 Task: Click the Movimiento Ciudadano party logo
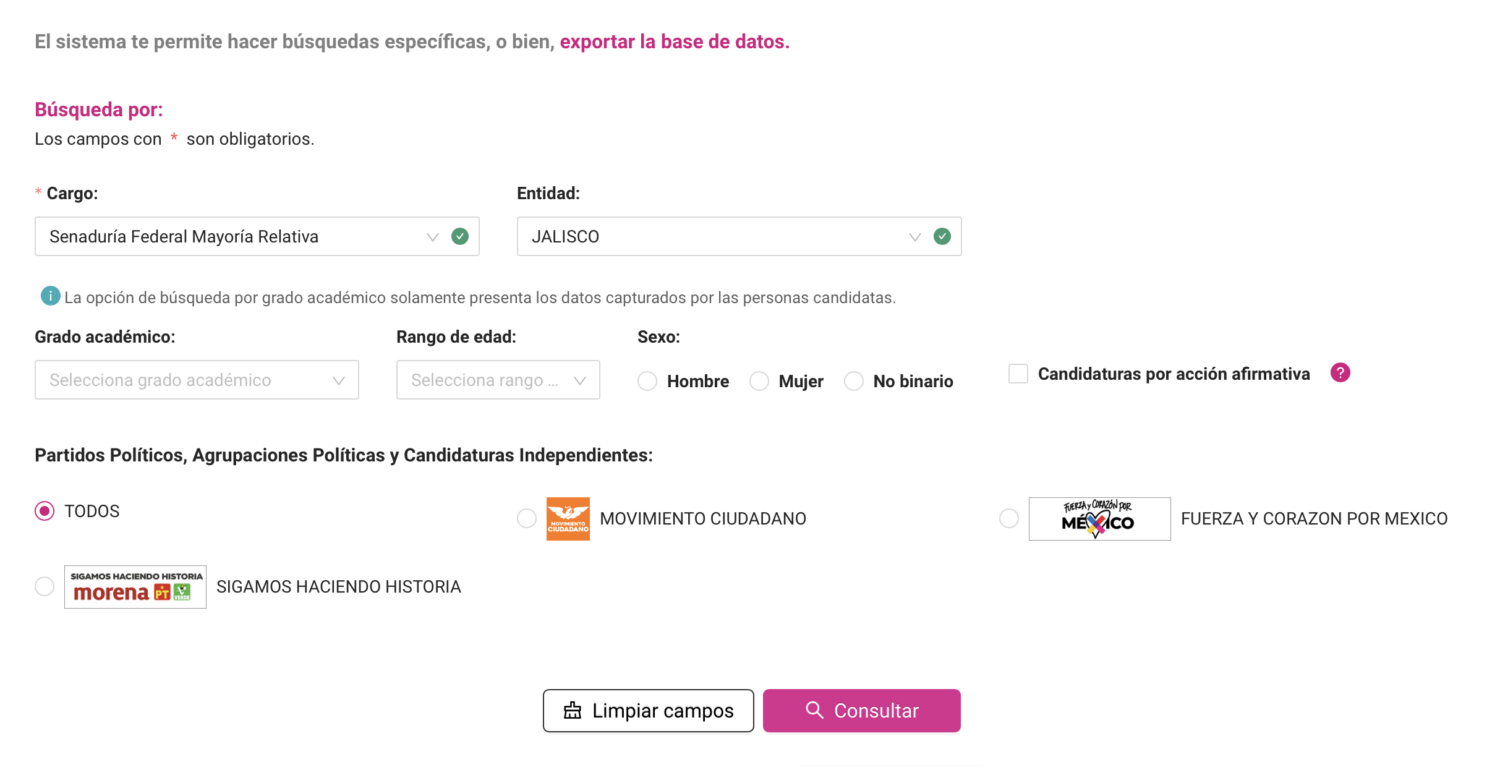(567, 519)
